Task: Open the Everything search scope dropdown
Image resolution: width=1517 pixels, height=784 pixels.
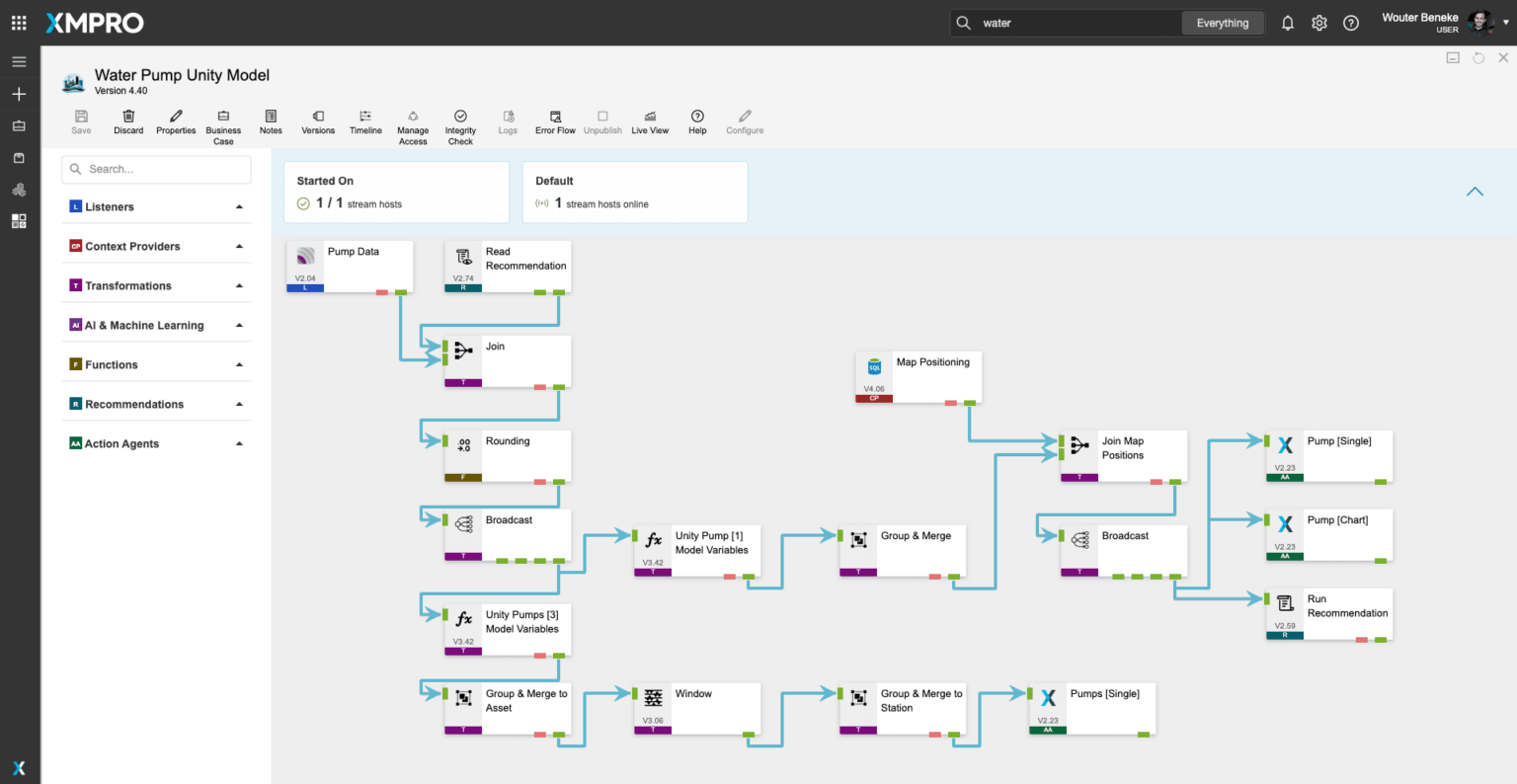Action: point(1223,23)
